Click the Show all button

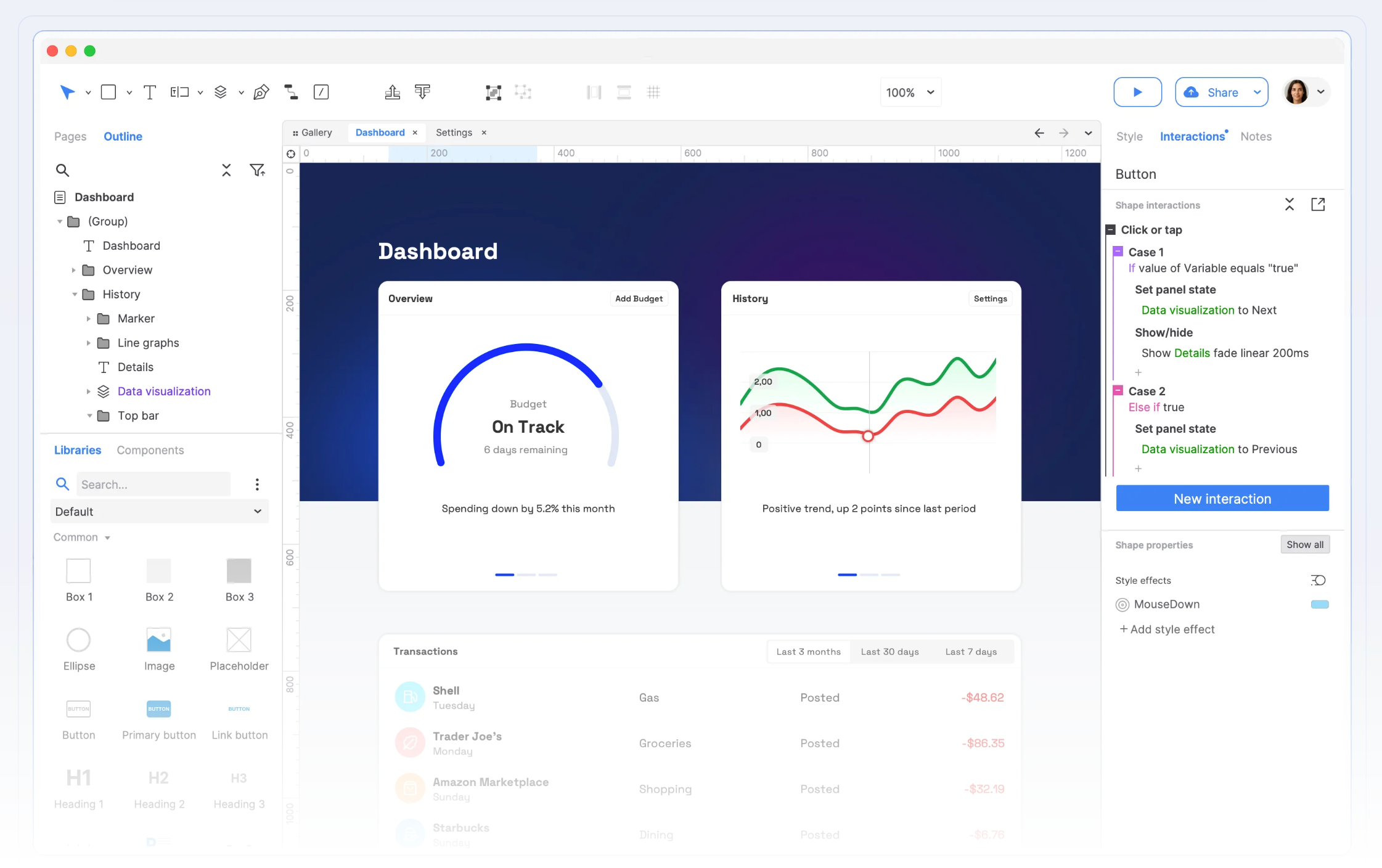tap(1304, 545)
